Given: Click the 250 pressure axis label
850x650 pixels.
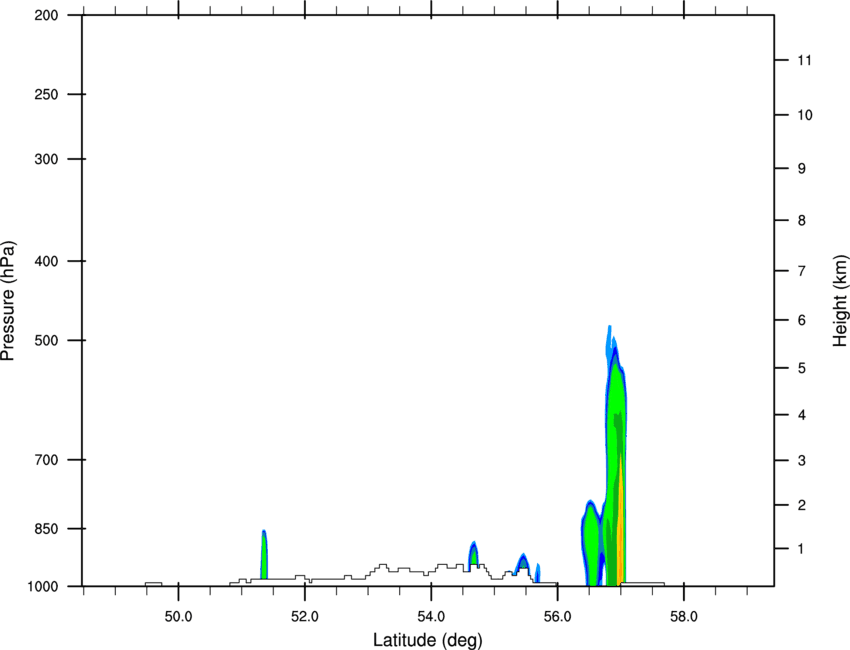Looking at the screenshot, I should (x=46, y=94).
